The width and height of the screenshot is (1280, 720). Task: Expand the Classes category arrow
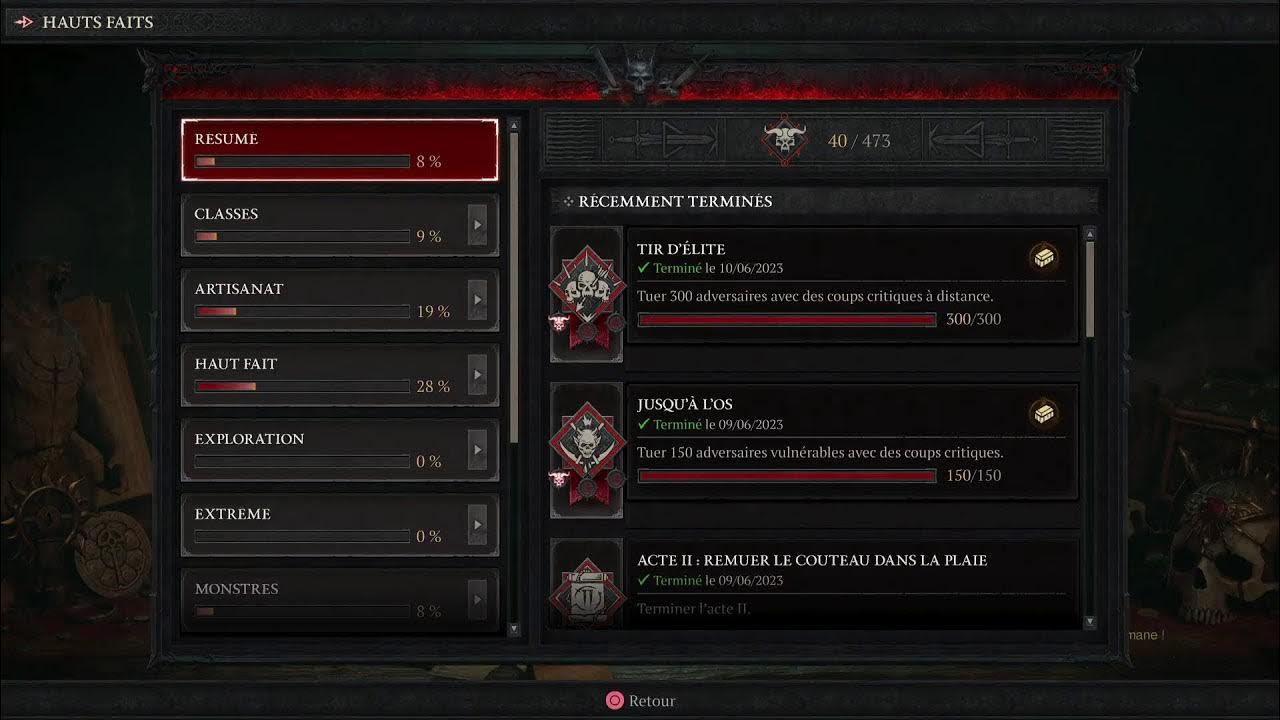point(478,225)
